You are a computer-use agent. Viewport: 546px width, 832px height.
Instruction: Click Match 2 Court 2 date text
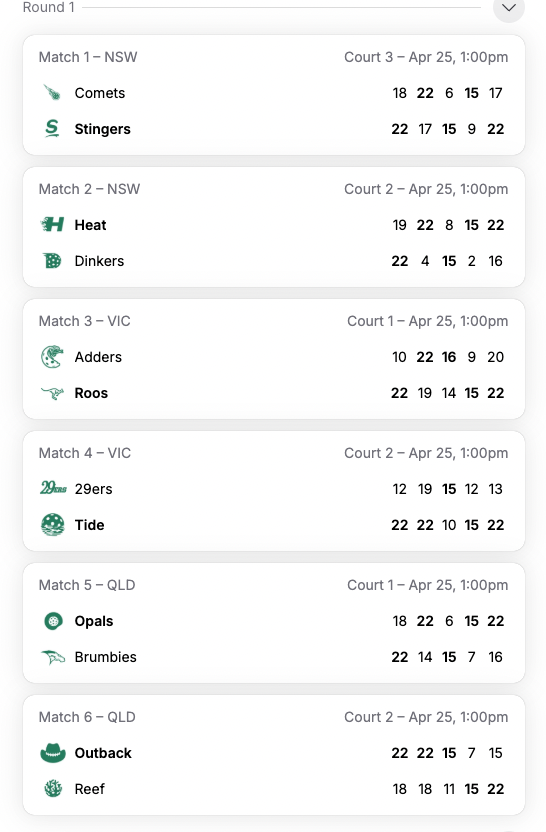[x=426, y=189]
